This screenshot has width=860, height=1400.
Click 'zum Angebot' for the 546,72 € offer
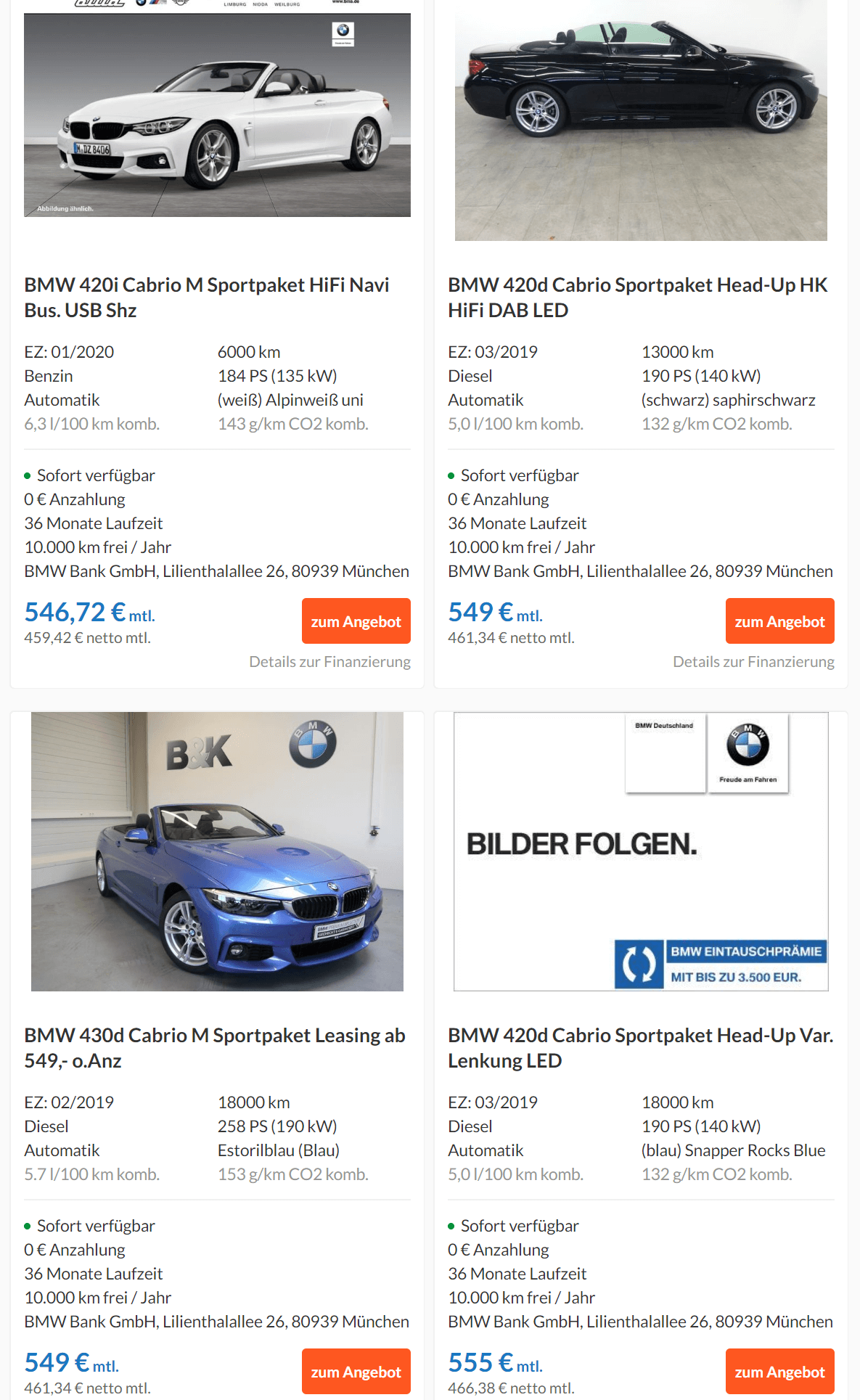(356, 621)
